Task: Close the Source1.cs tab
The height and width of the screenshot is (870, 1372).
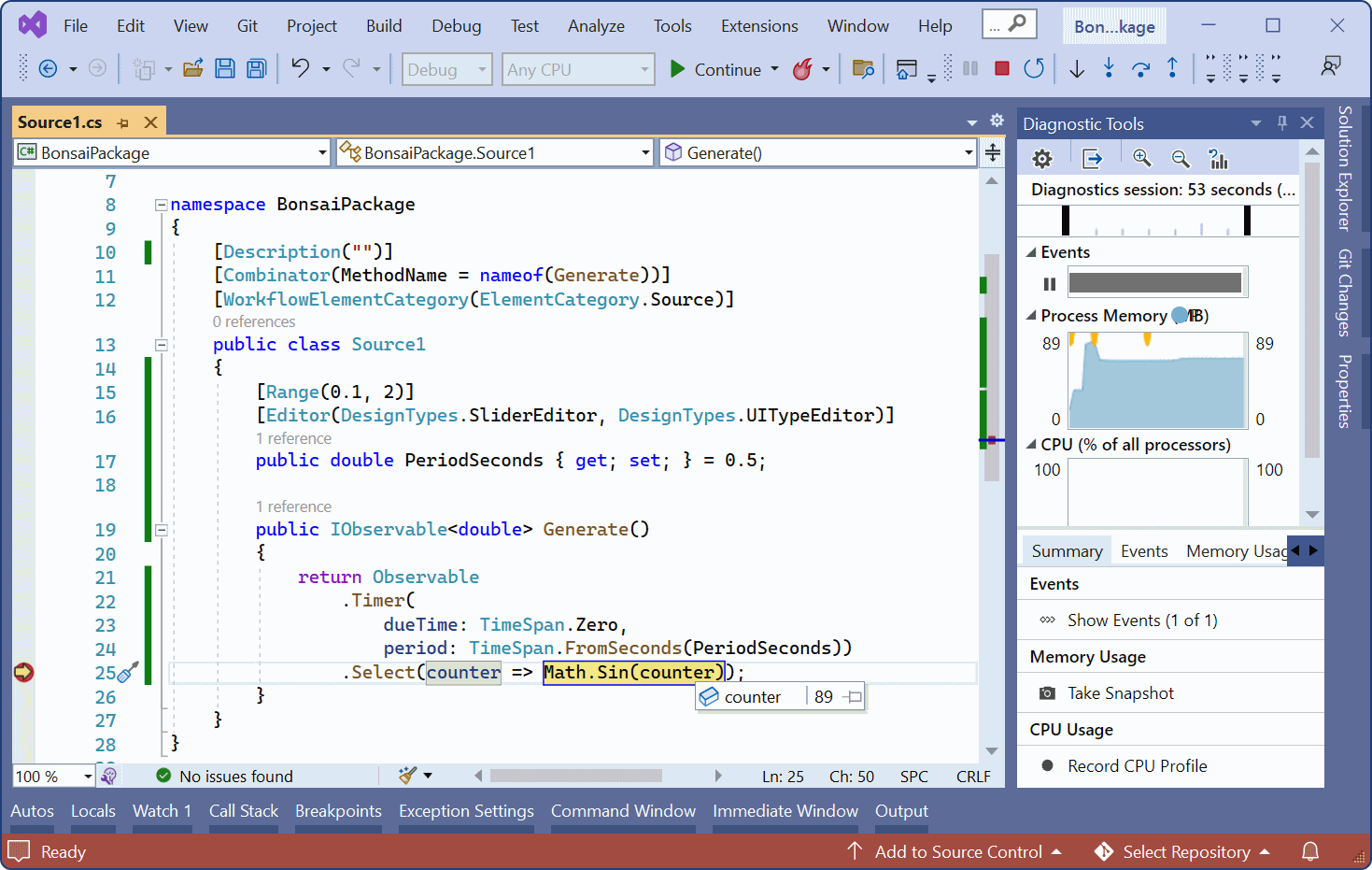Action: point(150,122)
